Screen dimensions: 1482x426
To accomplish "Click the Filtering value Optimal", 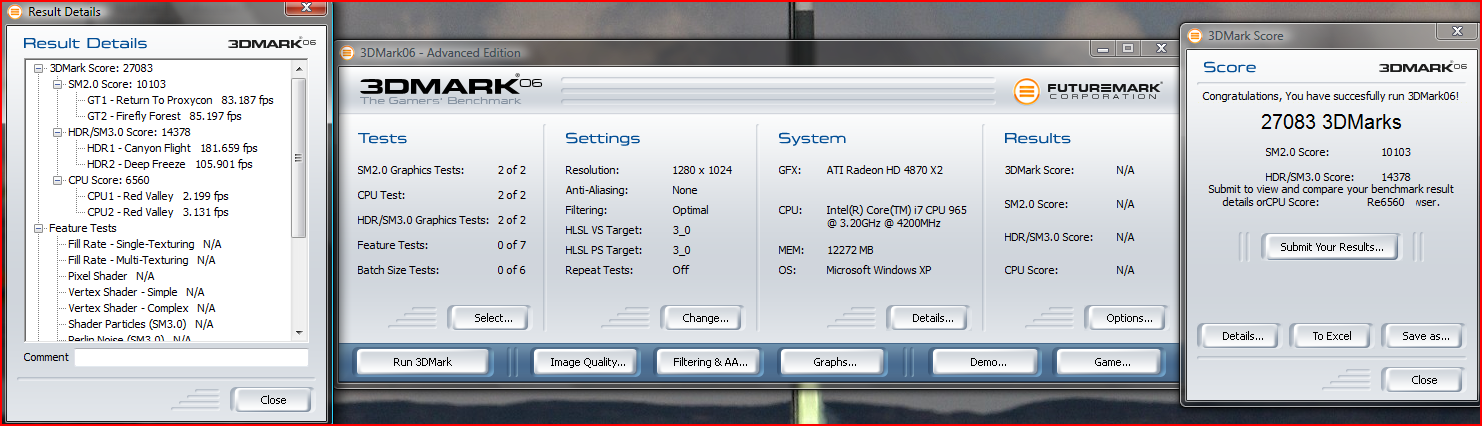I will click(690, 210).
